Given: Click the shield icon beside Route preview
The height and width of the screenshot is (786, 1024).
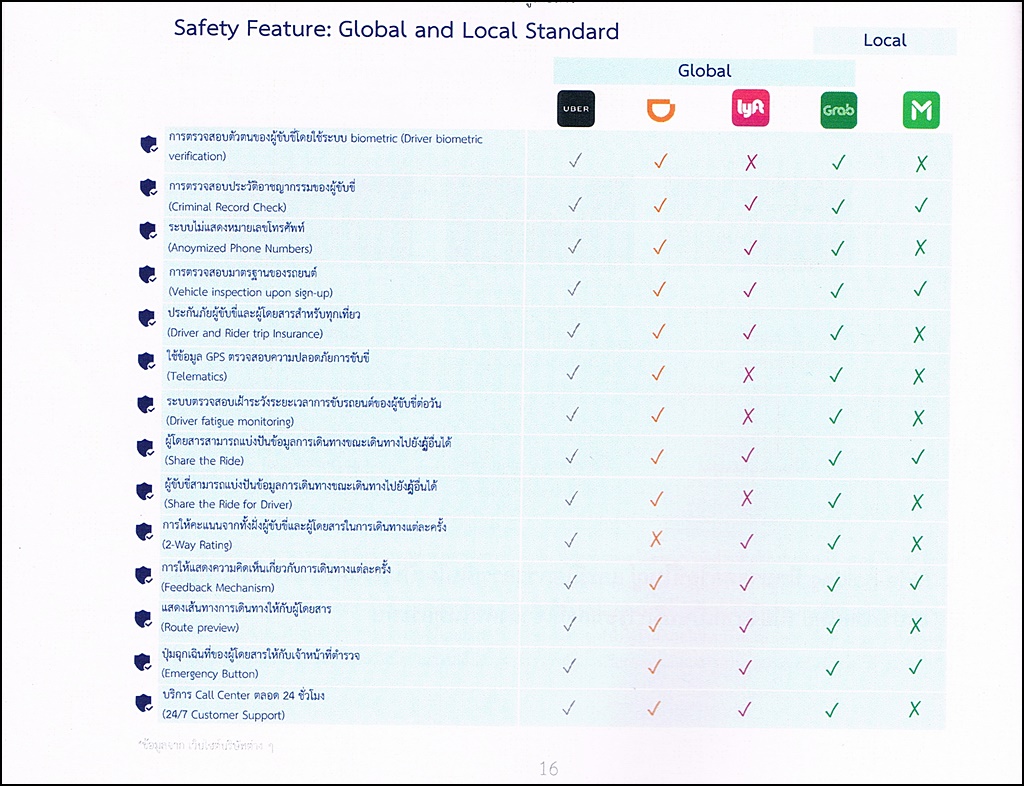Looking at the screenshot, I should tap(146, 617).
